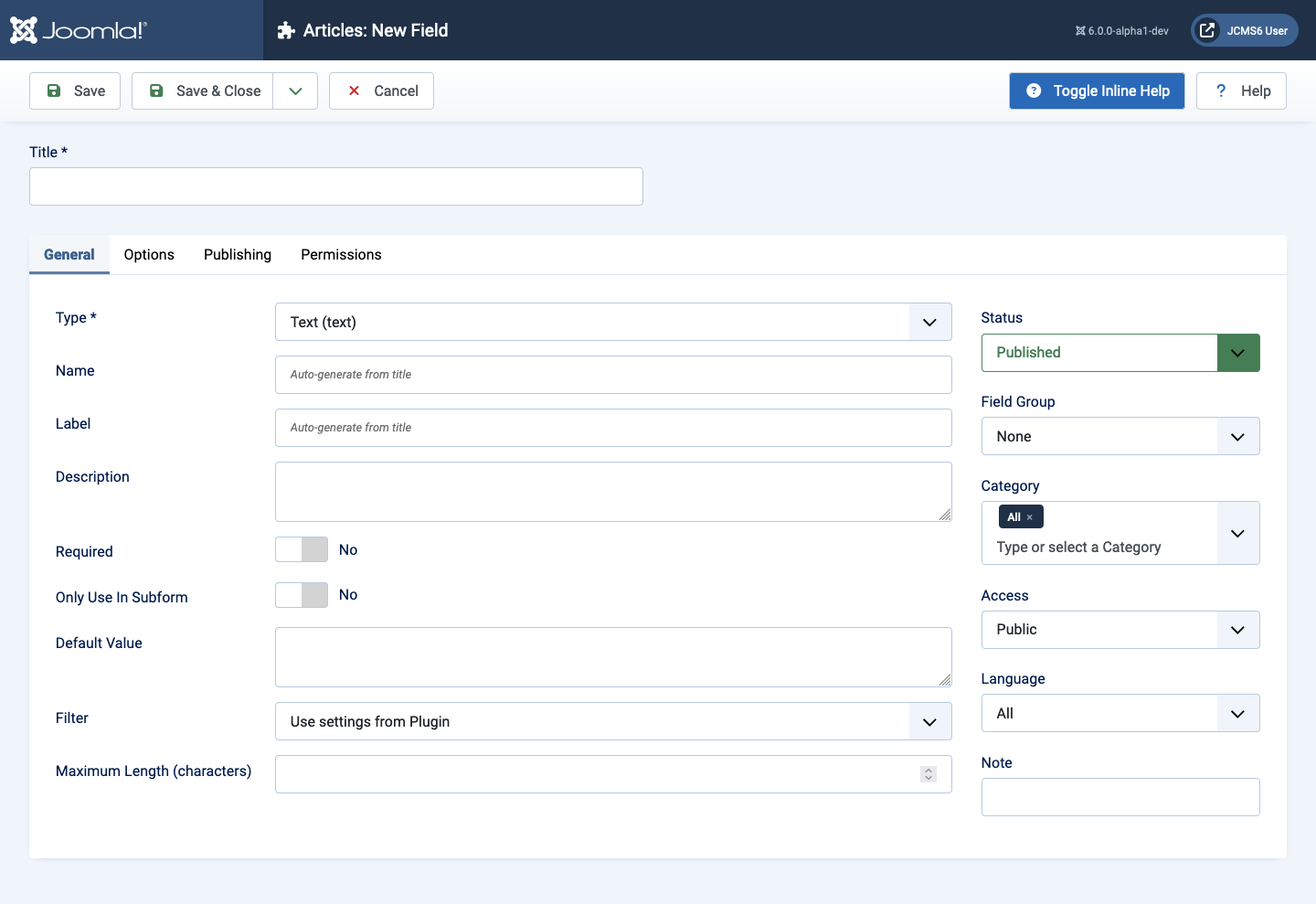Click the Toggle Inline Help question icon
1316x904 pixels.
click(x=1034, y=90)
